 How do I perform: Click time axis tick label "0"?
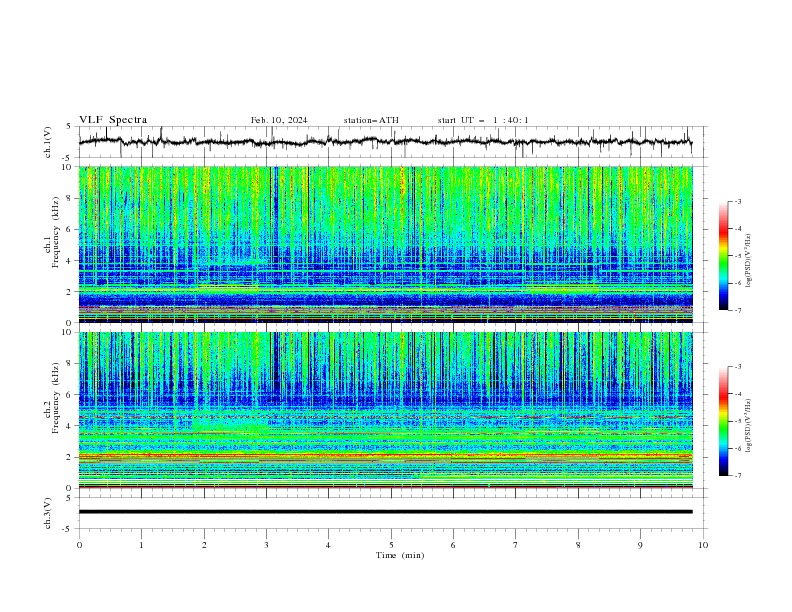[x=79, y=545]
